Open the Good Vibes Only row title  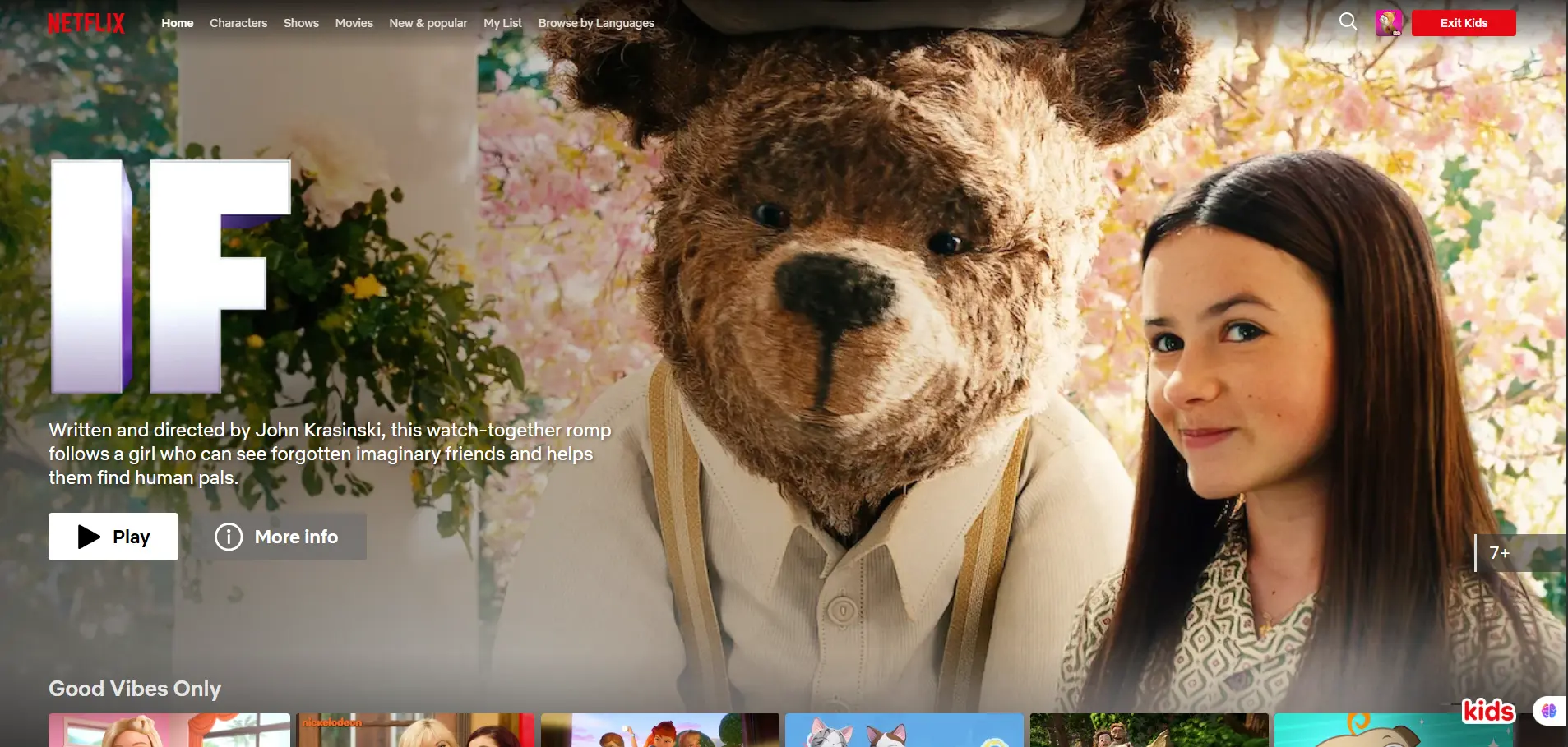pos(135,689)
